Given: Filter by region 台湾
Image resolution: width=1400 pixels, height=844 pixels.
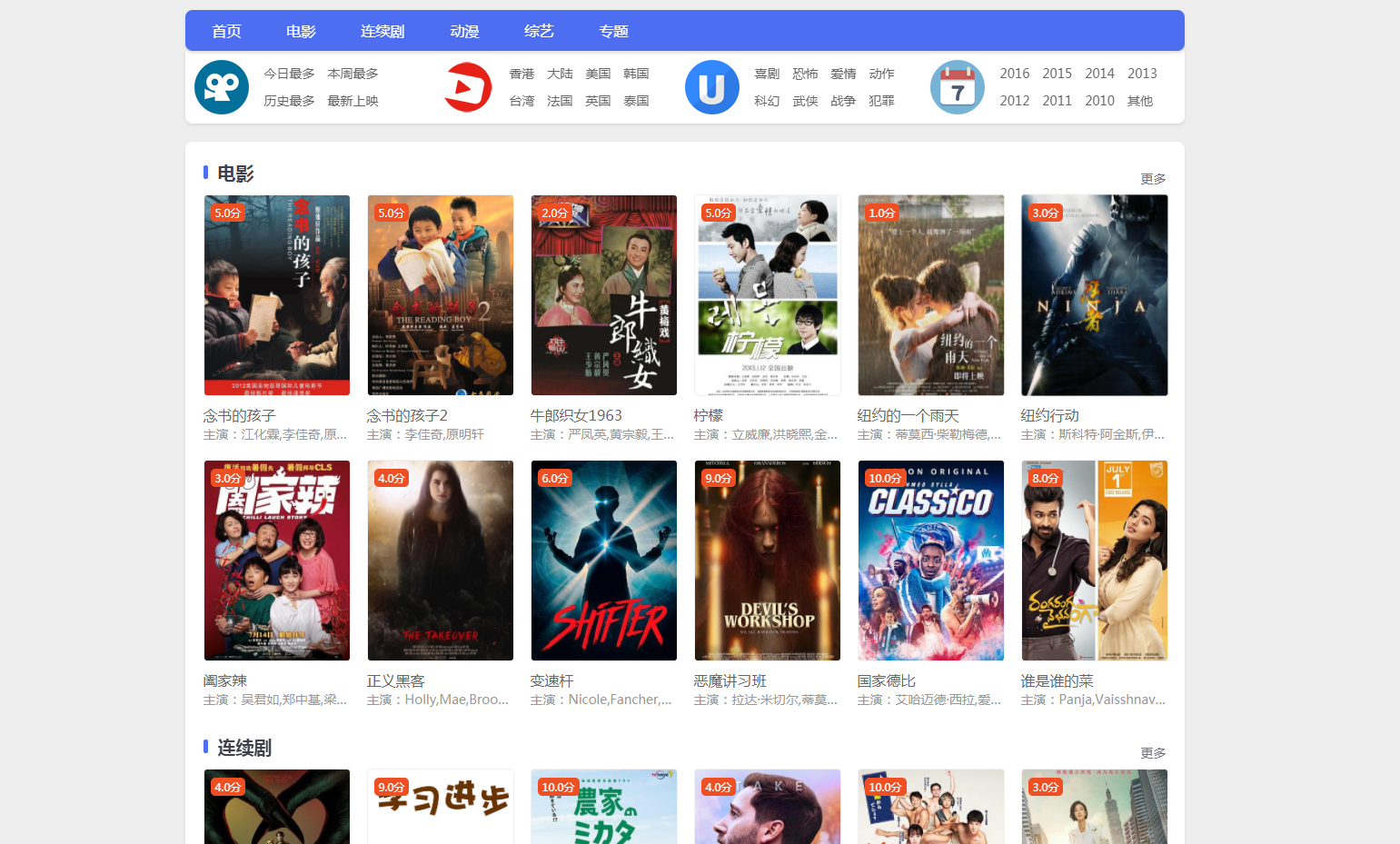Looking at the screenshot, I should 521,101.
